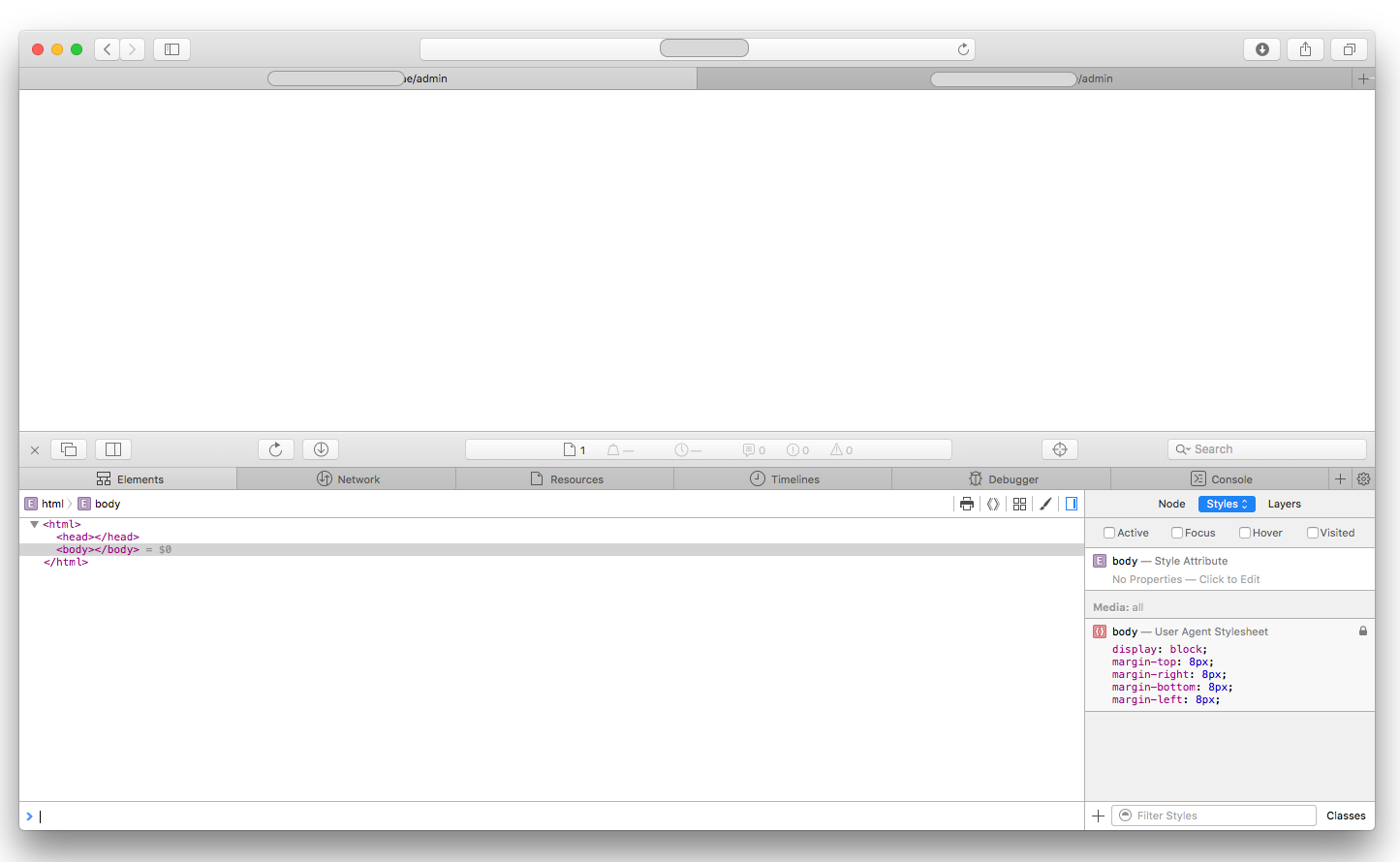The height and width of the screenshot is (862, 1400).
Task: Switch to the Timelines tab
Action: [783, 478]
